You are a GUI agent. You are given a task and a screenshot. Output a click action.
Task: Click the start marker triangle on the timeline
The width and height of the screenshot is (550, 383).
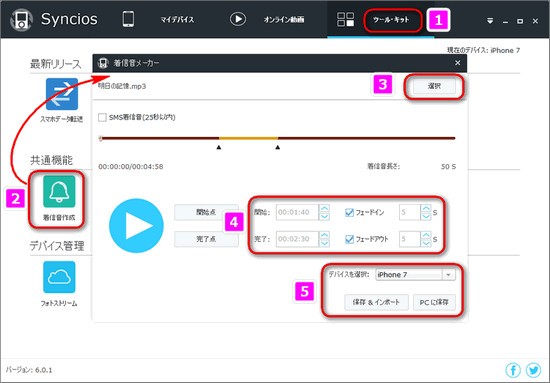click(219, 147)
